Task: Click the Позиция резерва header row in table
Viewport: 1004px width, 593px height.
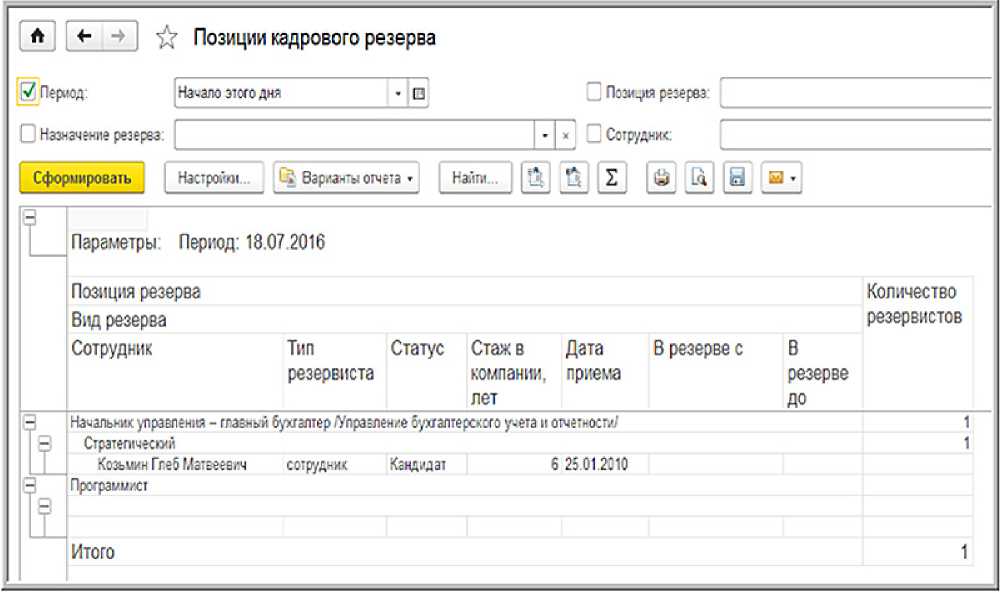Action: (465, 291)
